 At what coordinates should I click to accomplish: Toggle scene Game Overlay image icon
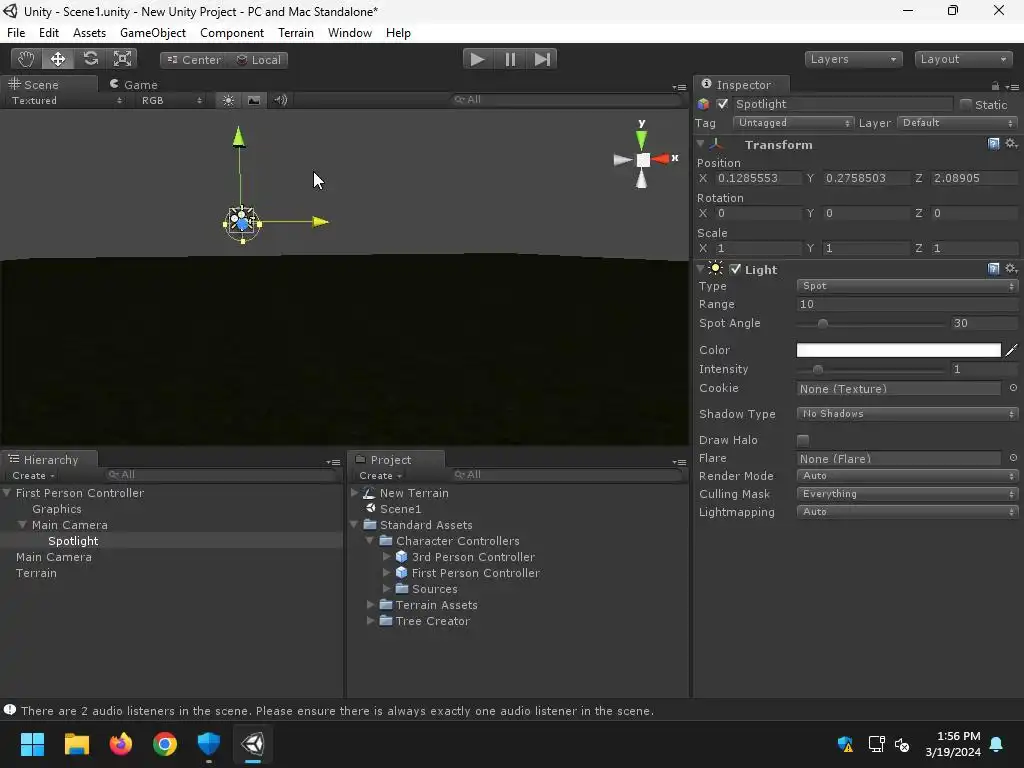click(x=253, y=100)
